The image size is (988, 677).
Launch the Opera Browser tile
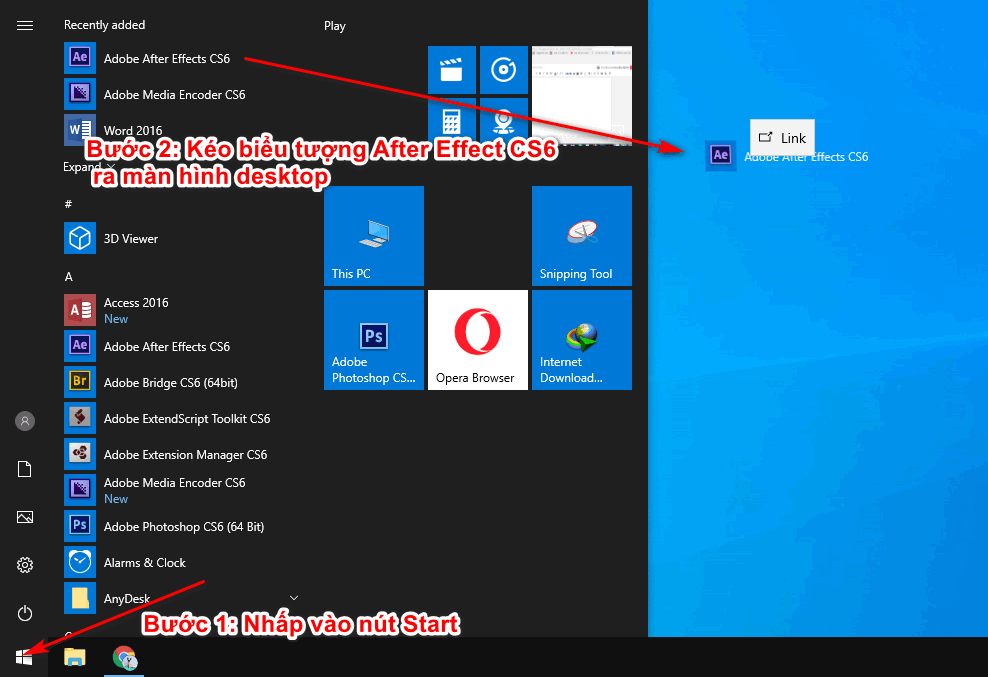coord(478,340)
